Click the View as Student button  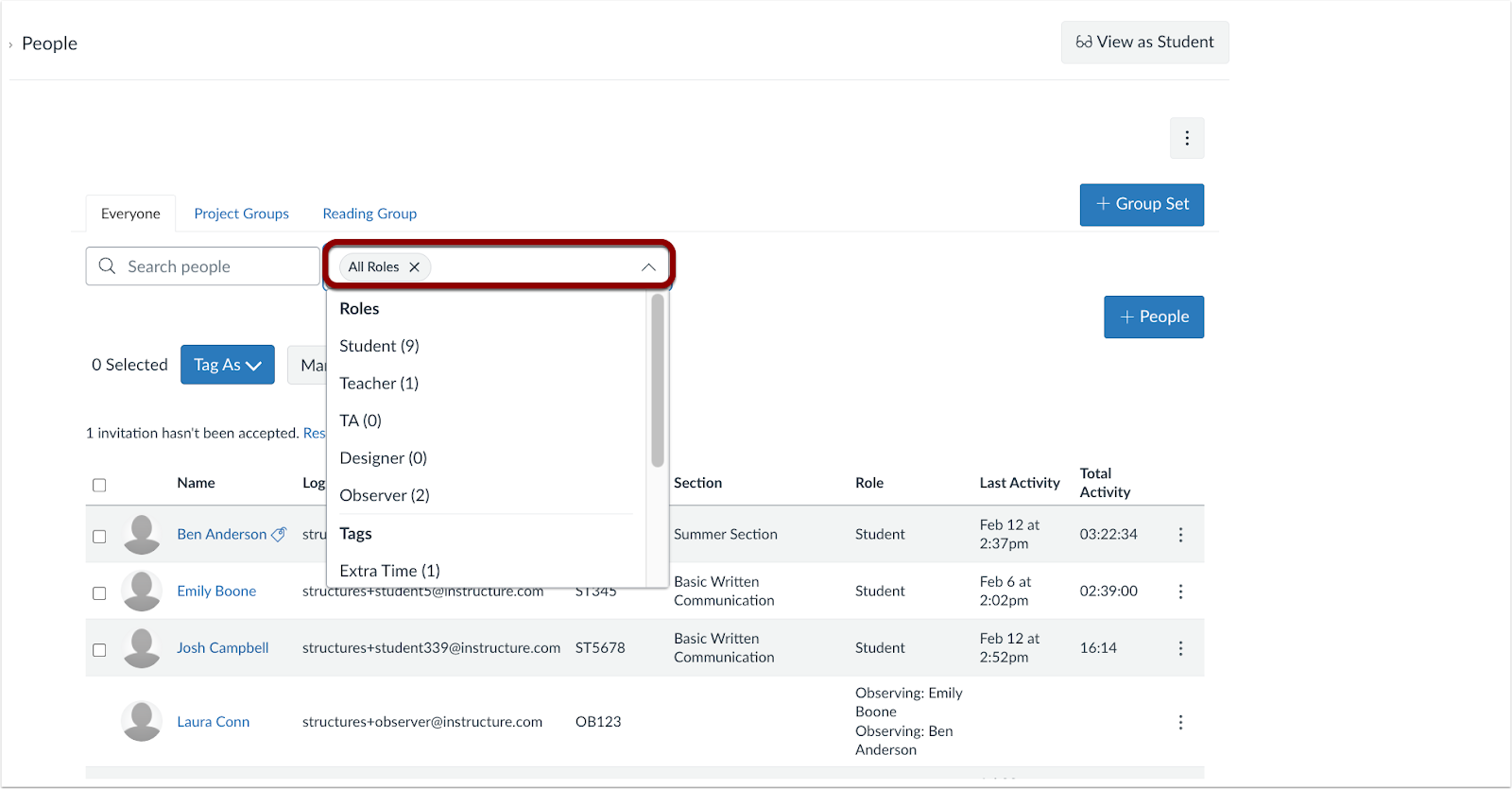(1144, 43)
